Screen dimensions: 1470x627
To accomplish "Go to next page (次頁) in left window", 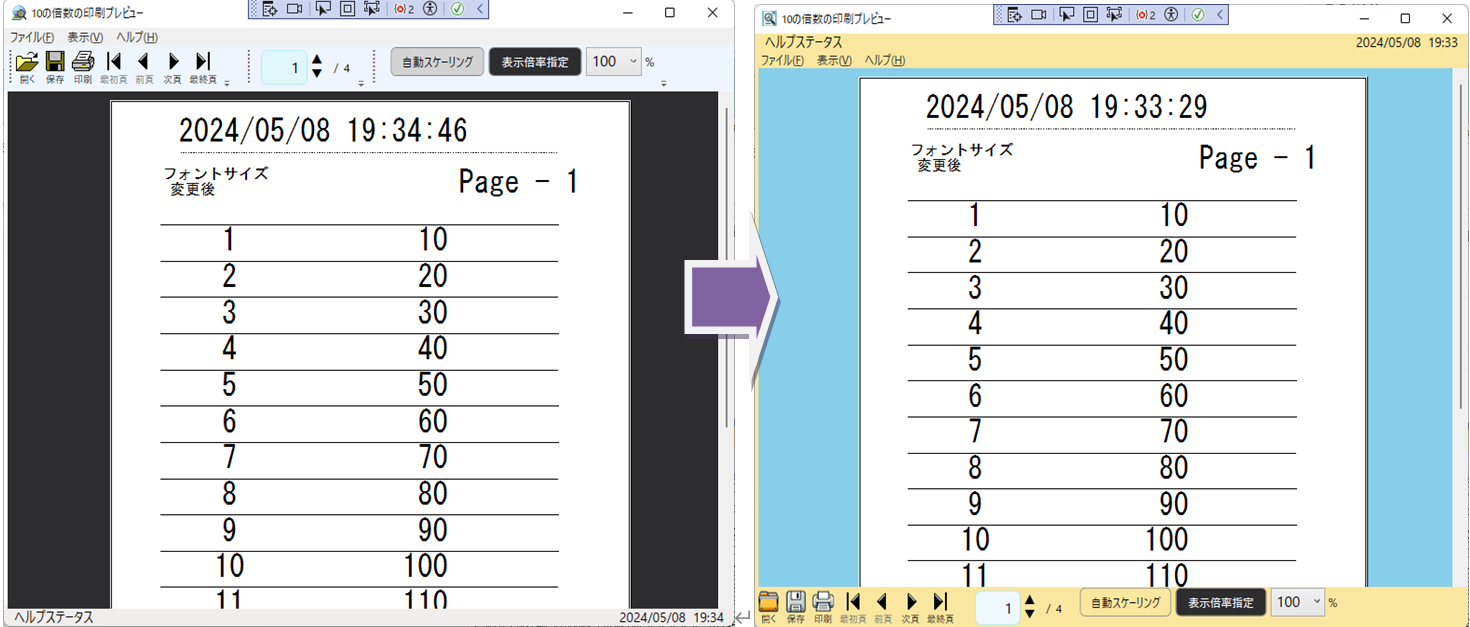I will point(173,62).
